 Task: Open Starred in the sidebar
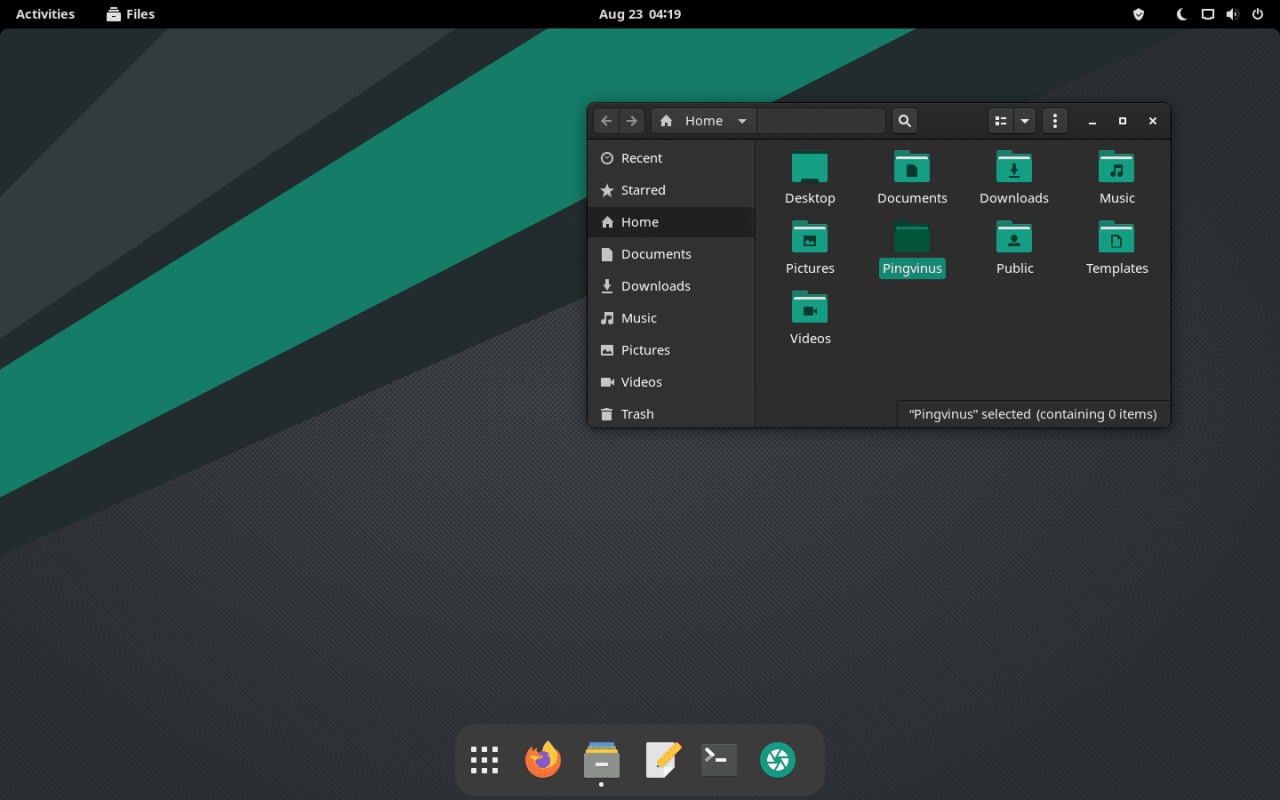(671, 190)
